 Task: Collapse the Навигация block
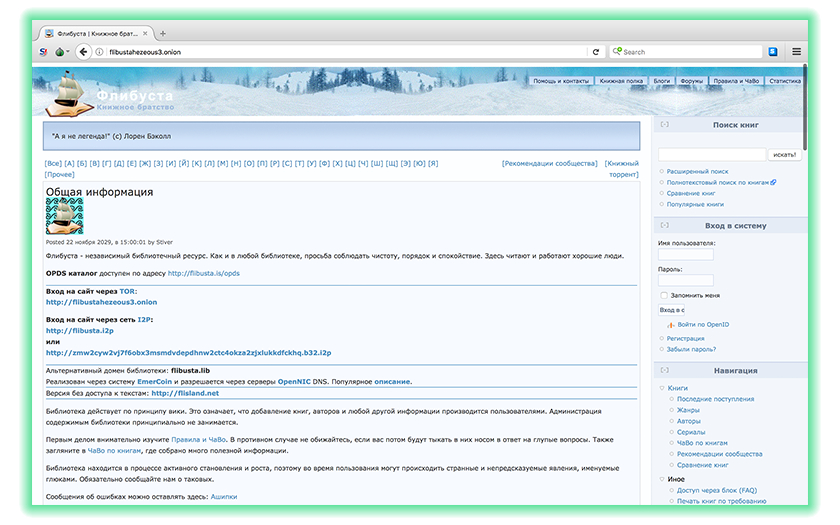[x=665, y=370]
